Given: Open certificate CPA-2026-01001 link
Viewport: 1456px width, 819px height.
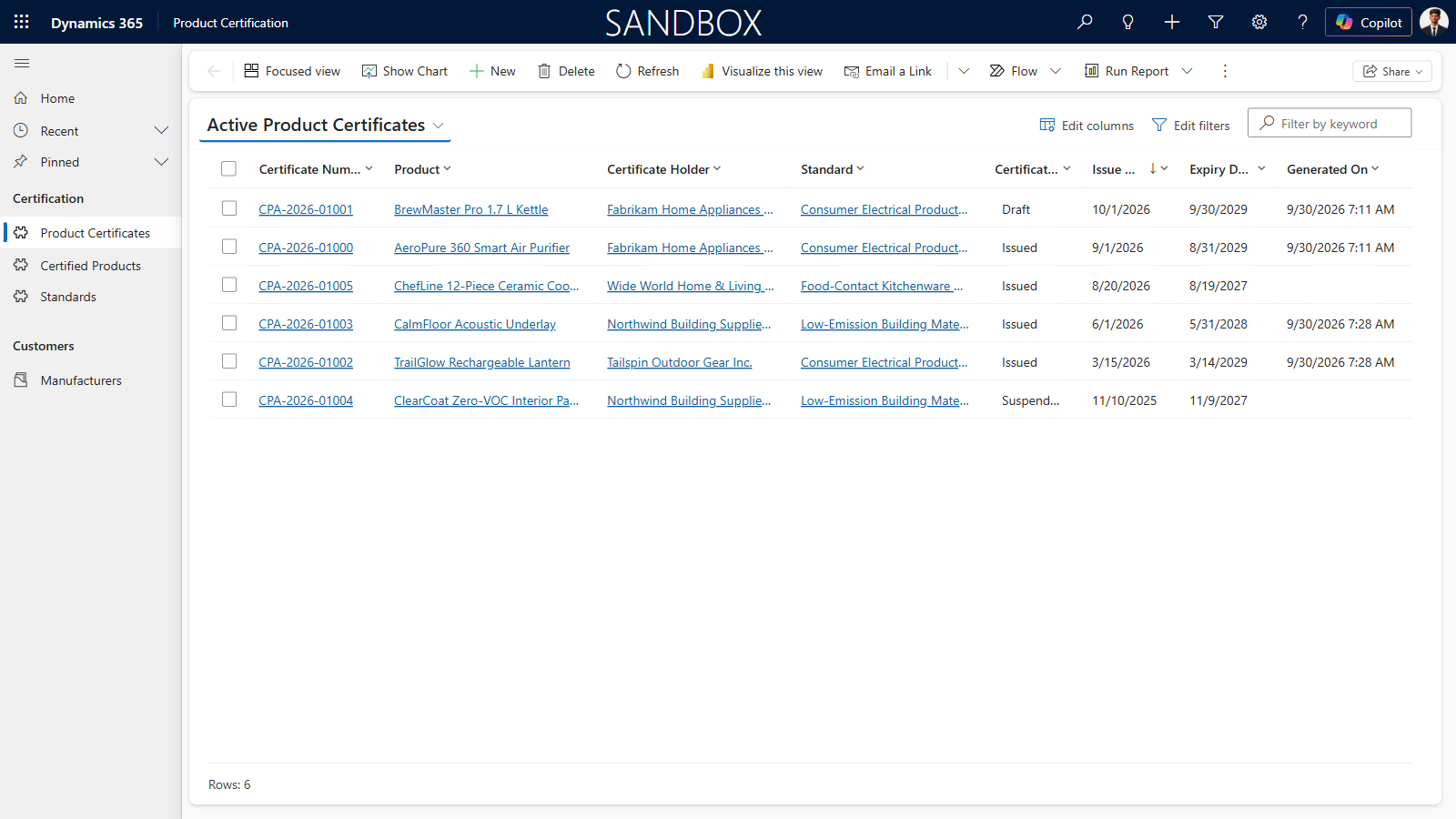Looking at the screenshot, I should click(x=306, y=209).
